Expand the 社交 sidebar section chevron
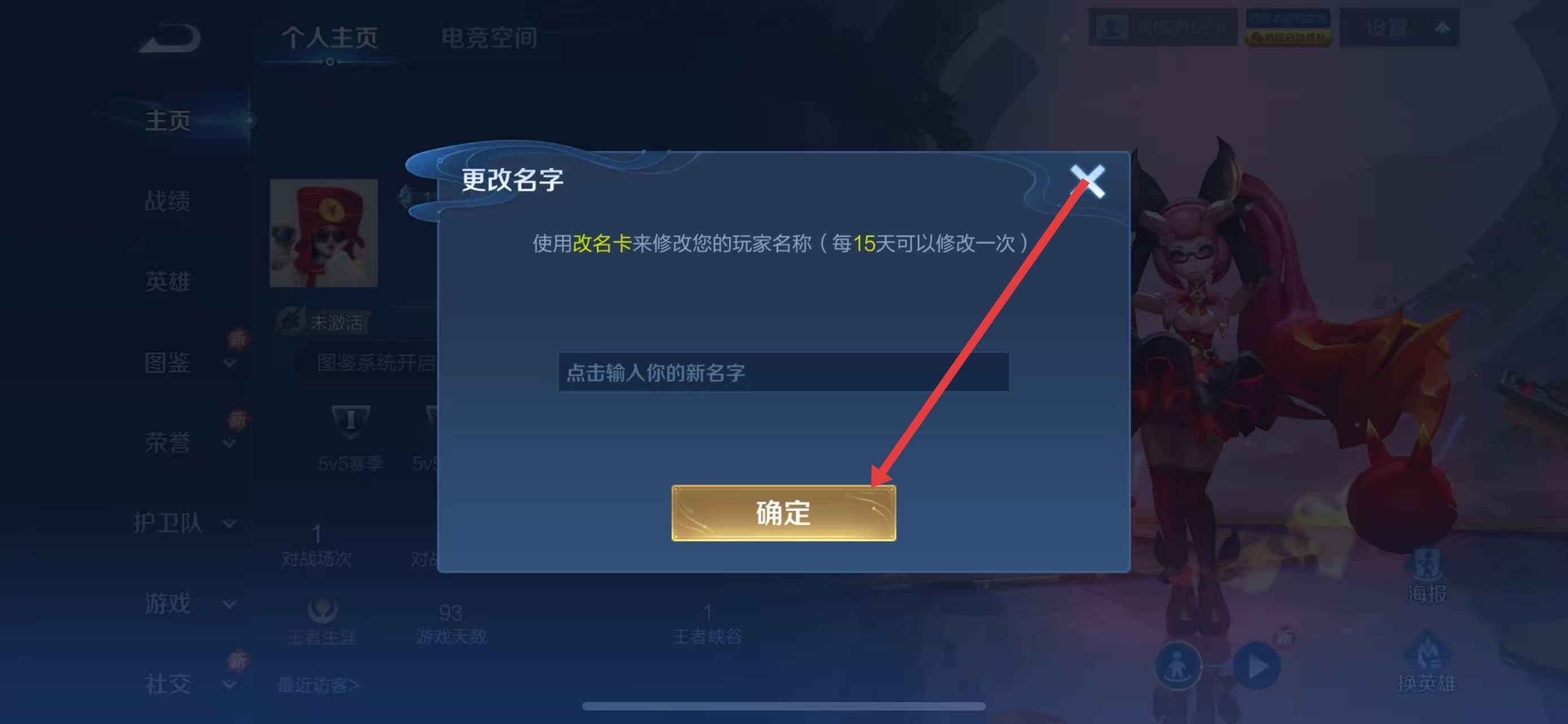Viewport: 1568px width, 724px height. pos(229,685)
